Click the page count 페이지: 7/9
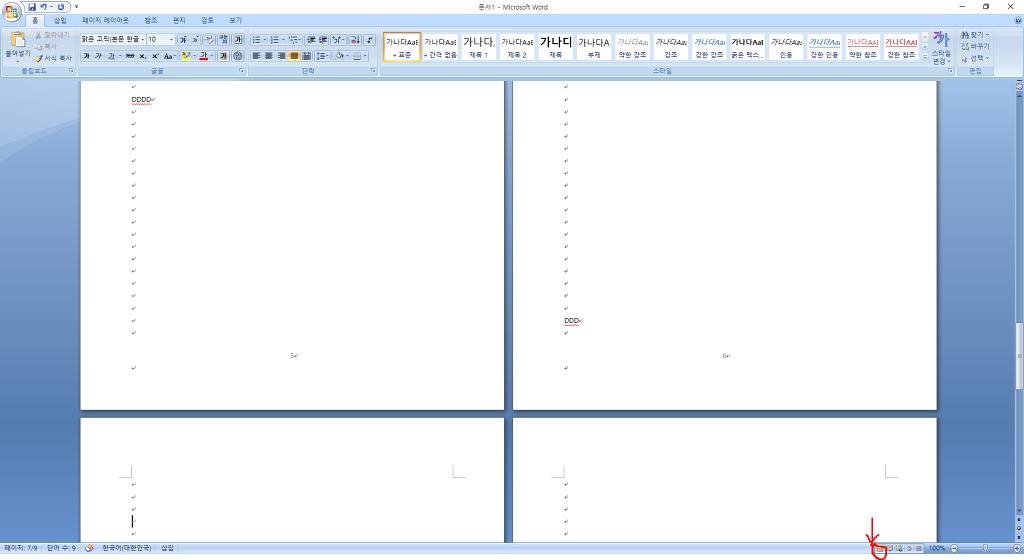 21,548
